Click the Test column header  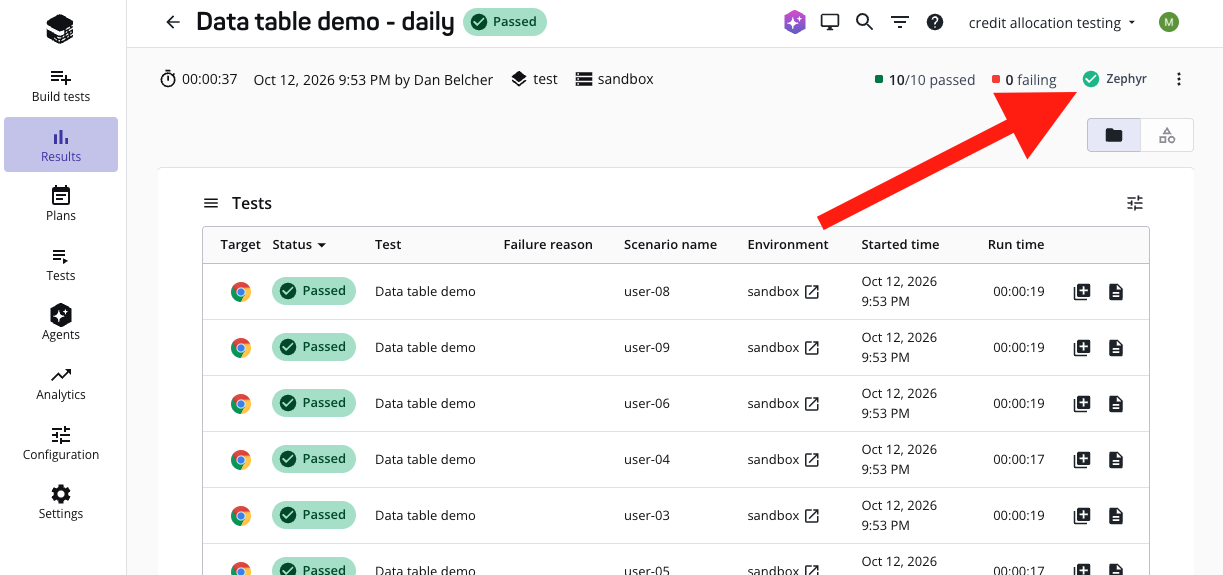point(388,245)
